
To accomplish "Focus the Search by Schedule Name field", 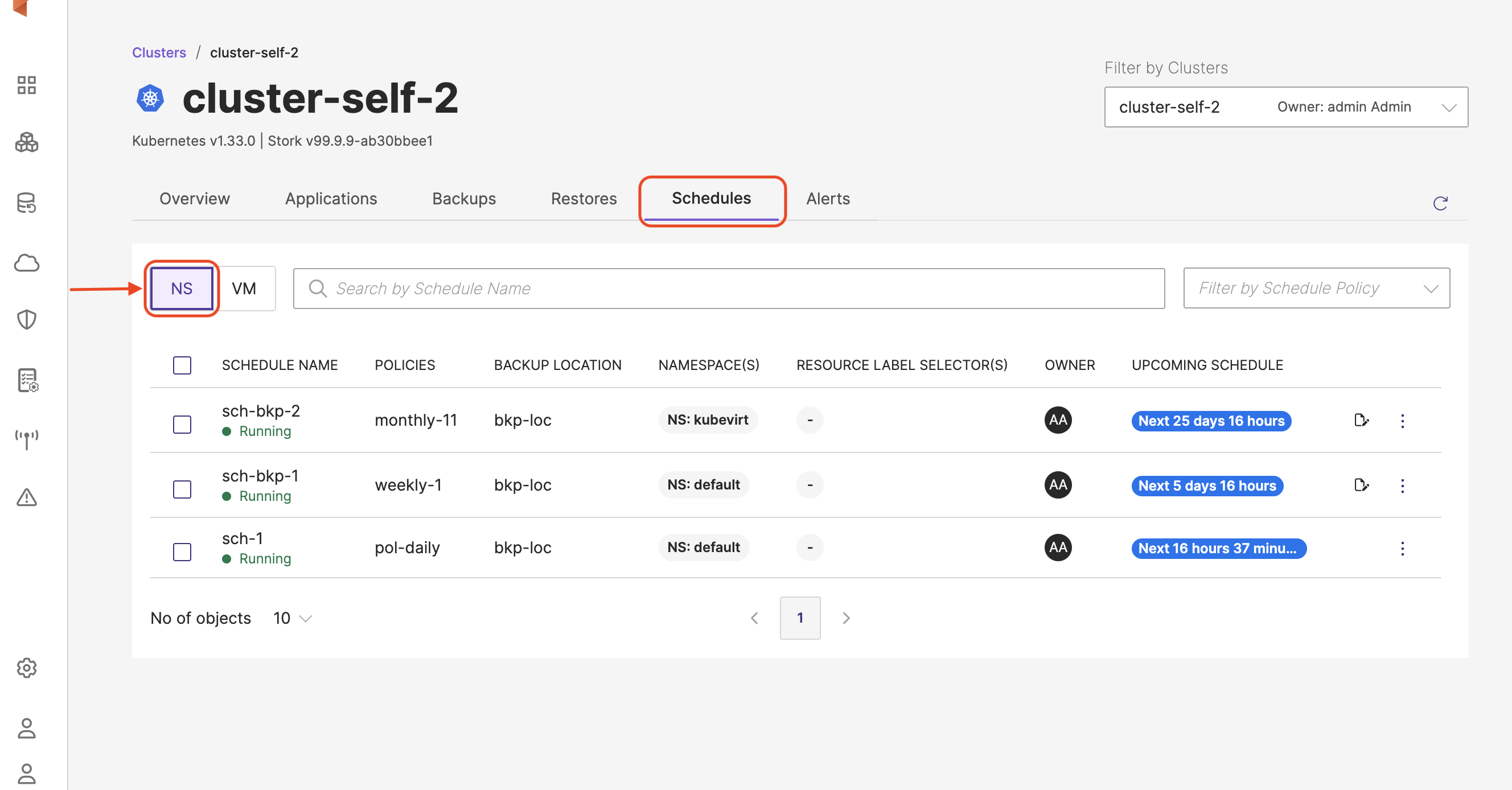I will point(728,288).
